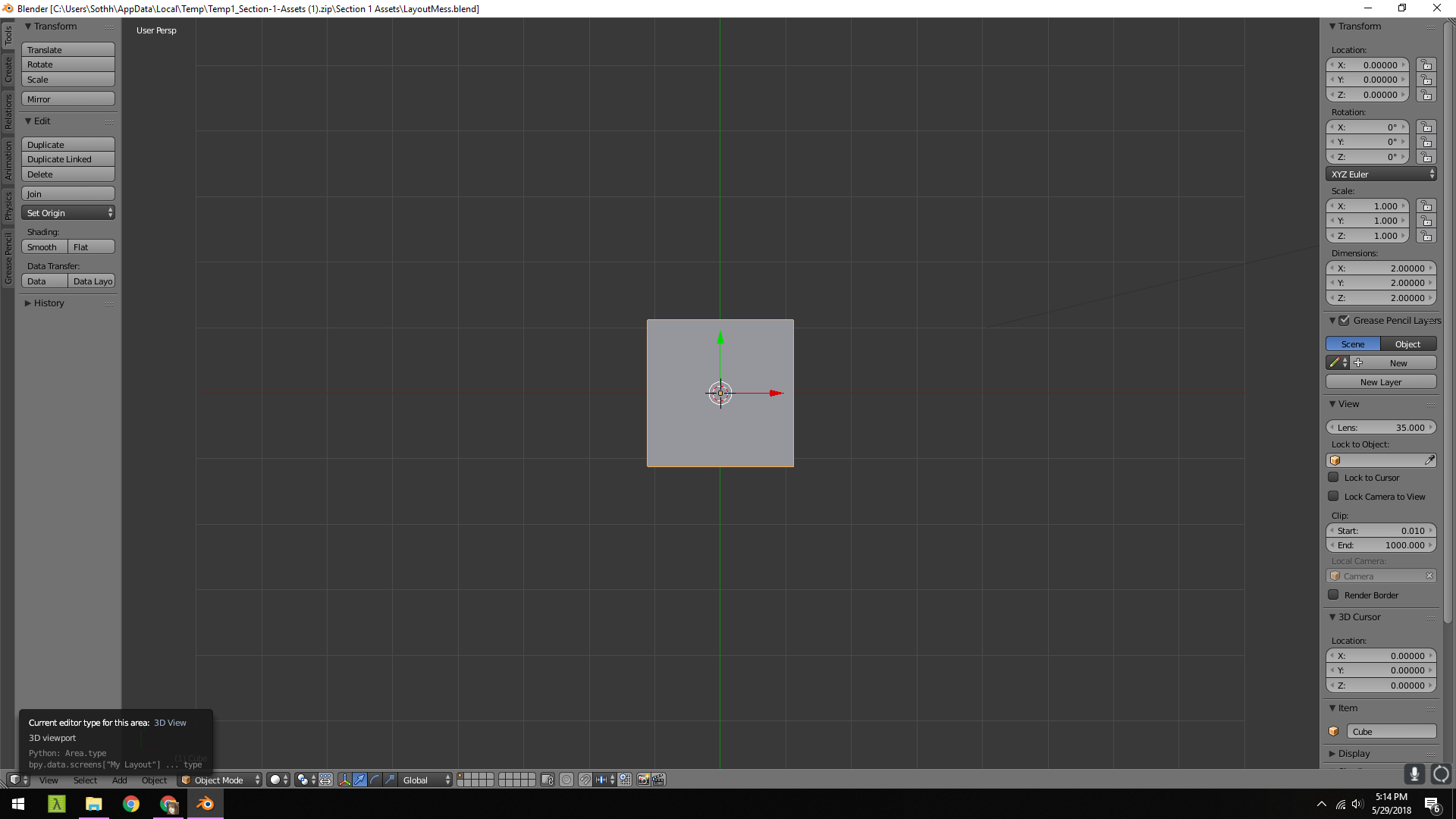Open the View menu in 3D header
1456x819 pixels.
[49, 780]
